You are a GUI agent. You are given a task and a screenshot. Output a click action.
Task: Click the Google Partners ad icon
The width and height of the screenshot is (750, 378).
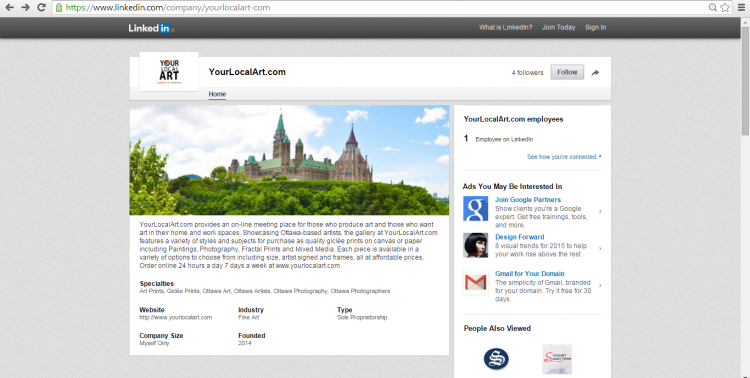click(x=475, y=209)
